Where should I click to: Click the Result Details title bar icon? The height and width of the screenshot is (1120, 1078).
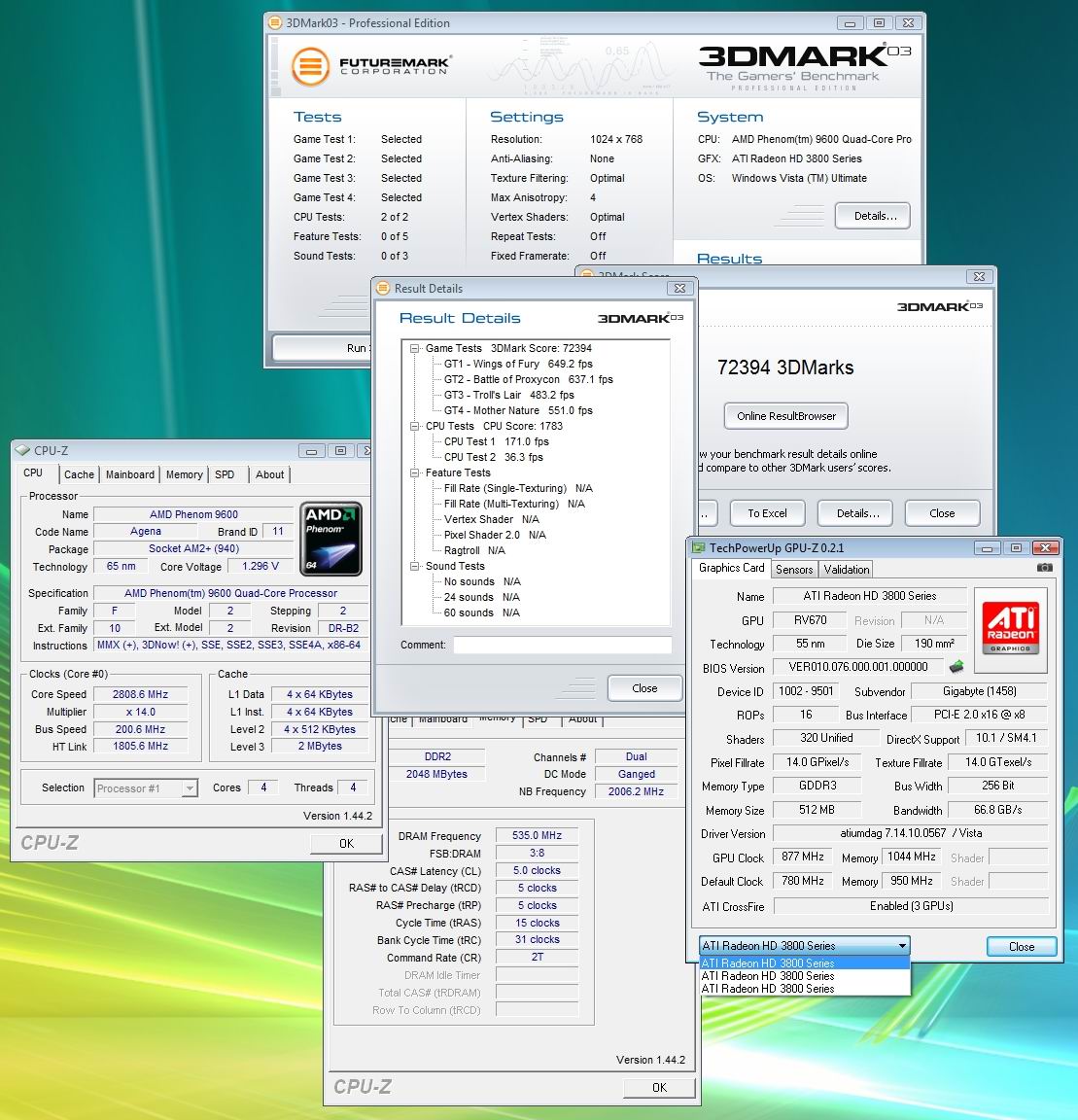coord(383,288)
